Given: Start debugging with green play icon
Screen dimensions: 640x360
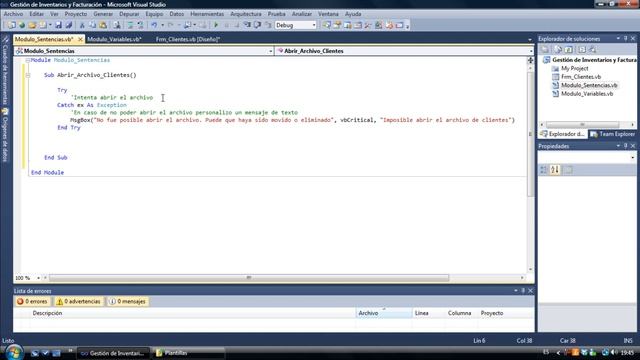Looking at the screenshot, I should [216, 25].
